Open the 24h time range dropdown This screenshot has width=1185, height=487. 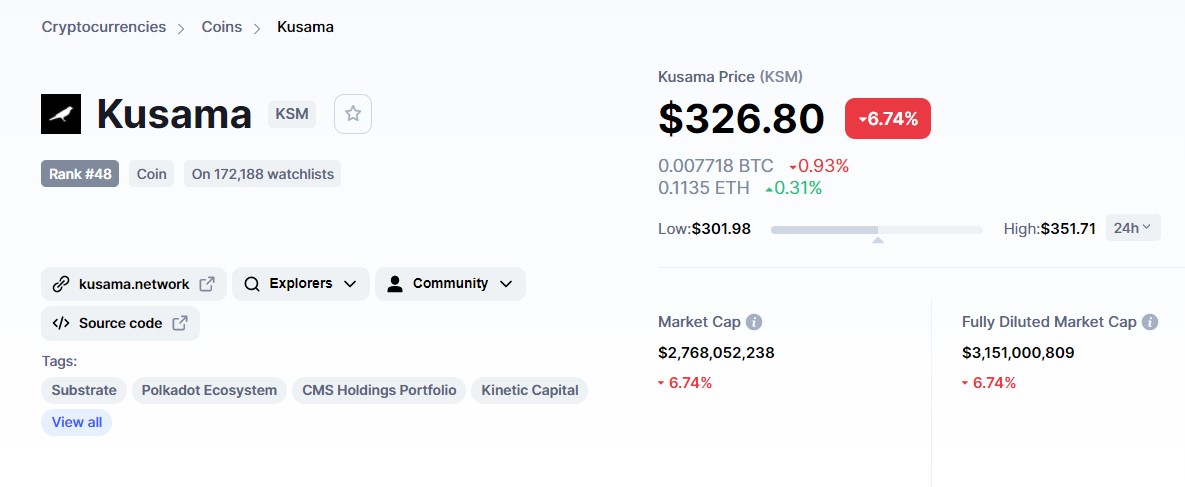(x=1132, y=228)
